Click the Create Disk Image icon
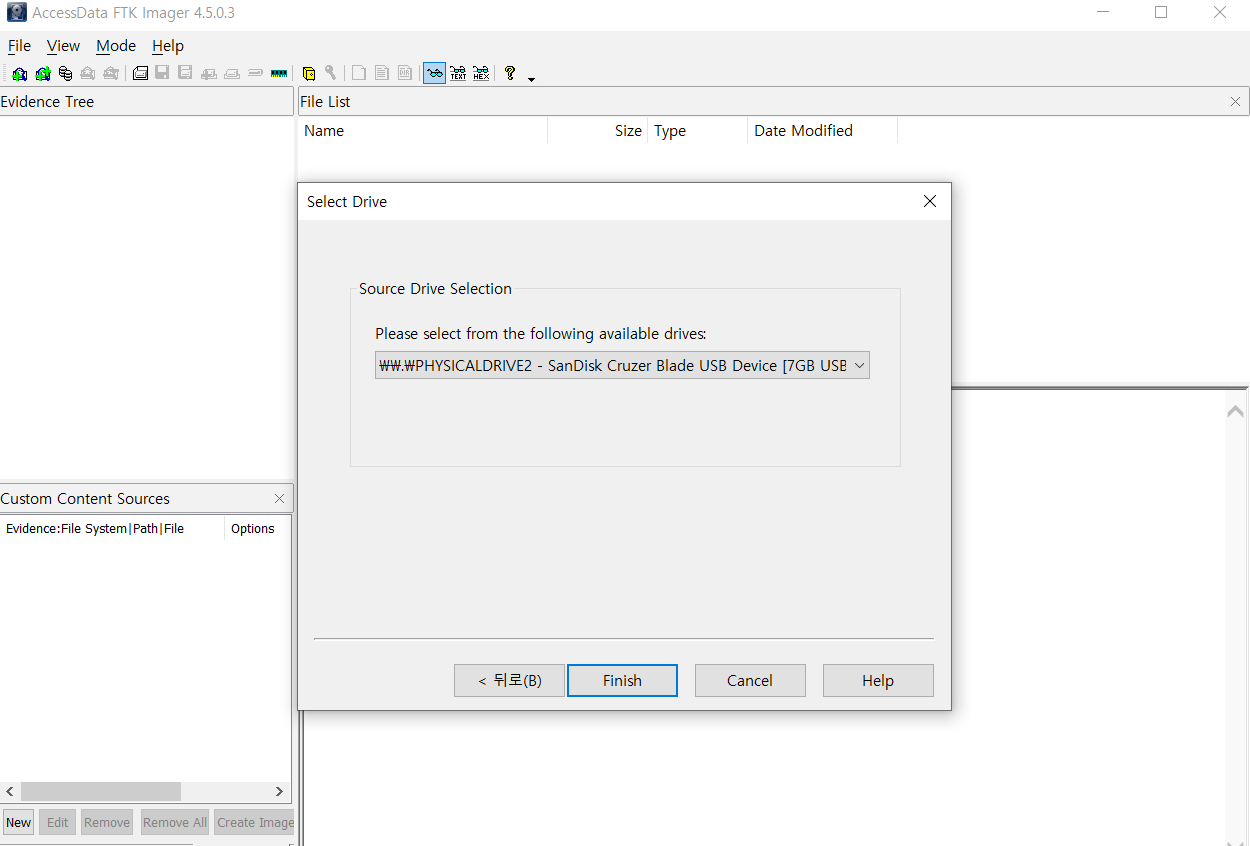 click(x=141, y=73)
